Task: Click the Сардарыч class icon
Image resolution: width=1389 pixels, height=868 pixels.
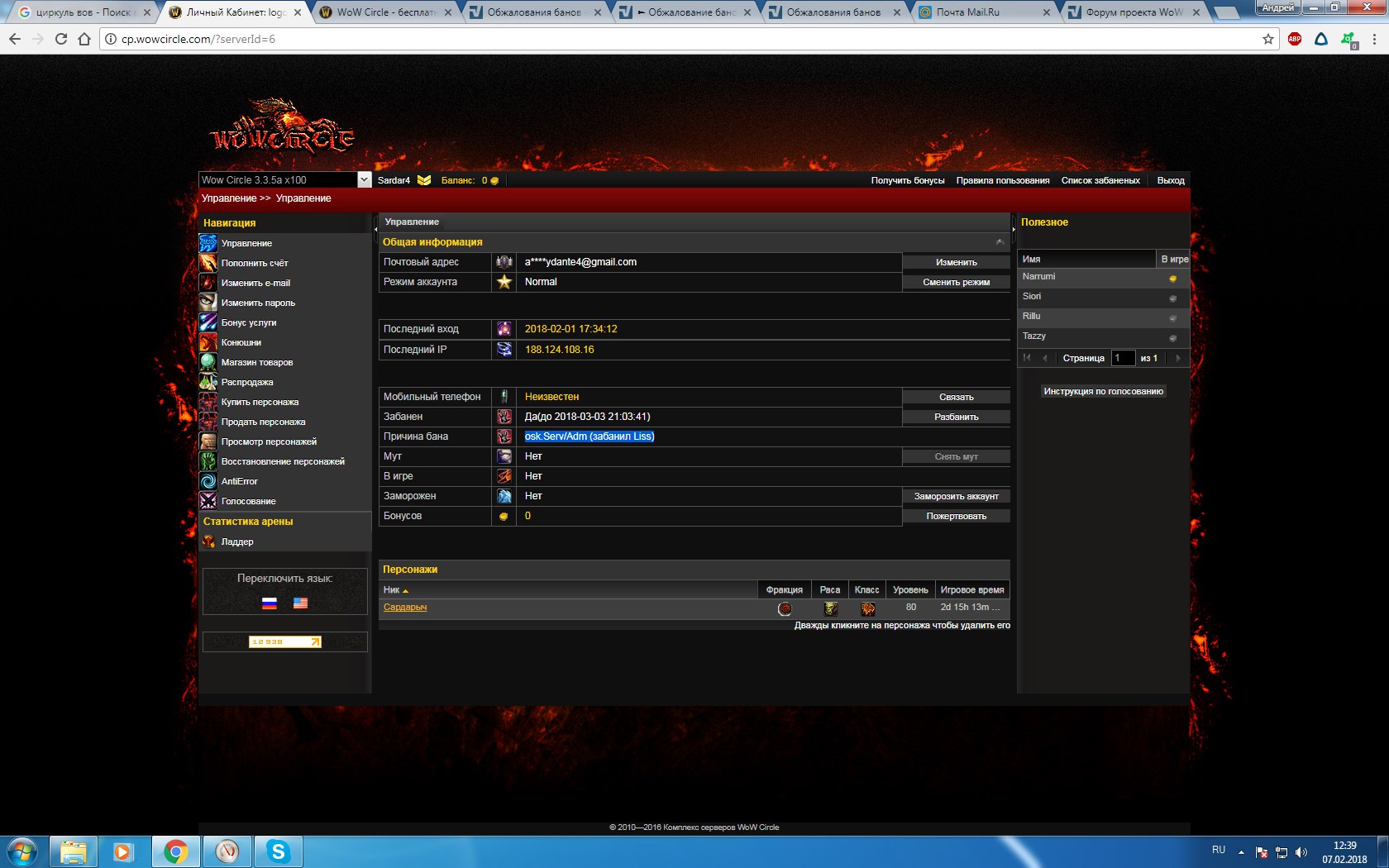Action: pos(867,608)
